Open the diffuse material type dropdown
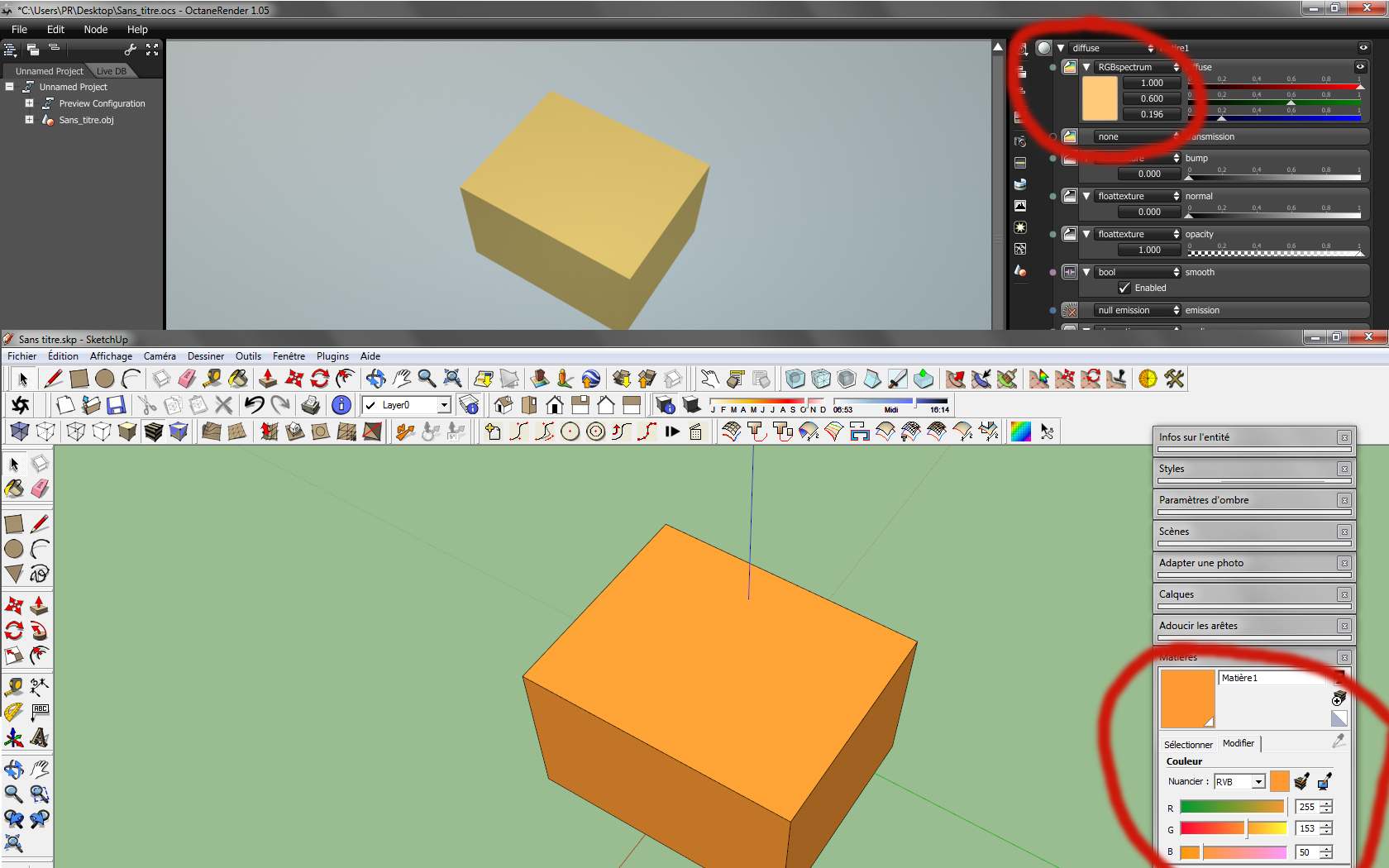The height and width of the screenshot is (868, 1389). 1112,48
